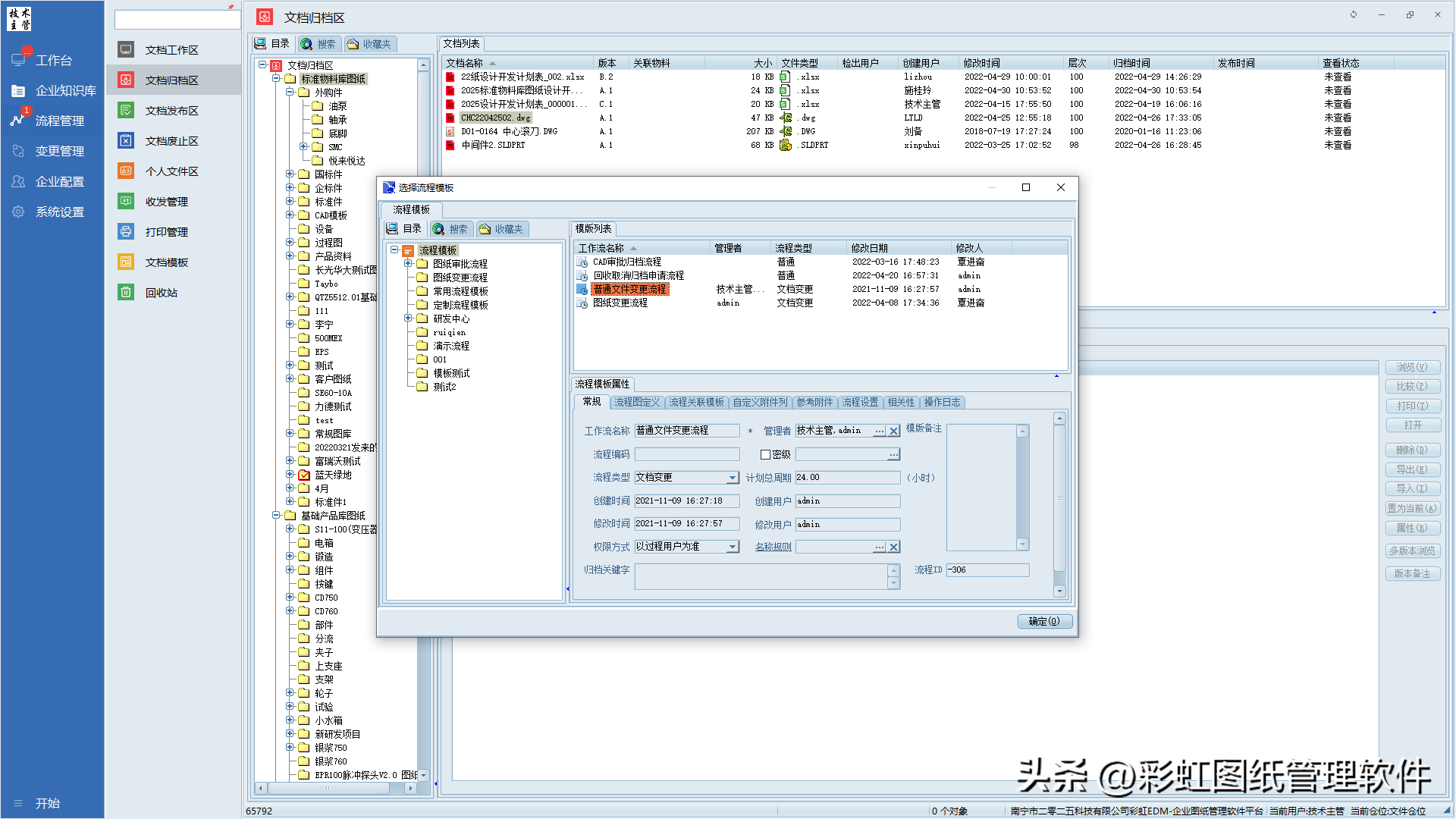The width and height of the screenshot is (1456, 819).
Task: Select 文档发布区 module icon
Action: (x=126, y=110)
